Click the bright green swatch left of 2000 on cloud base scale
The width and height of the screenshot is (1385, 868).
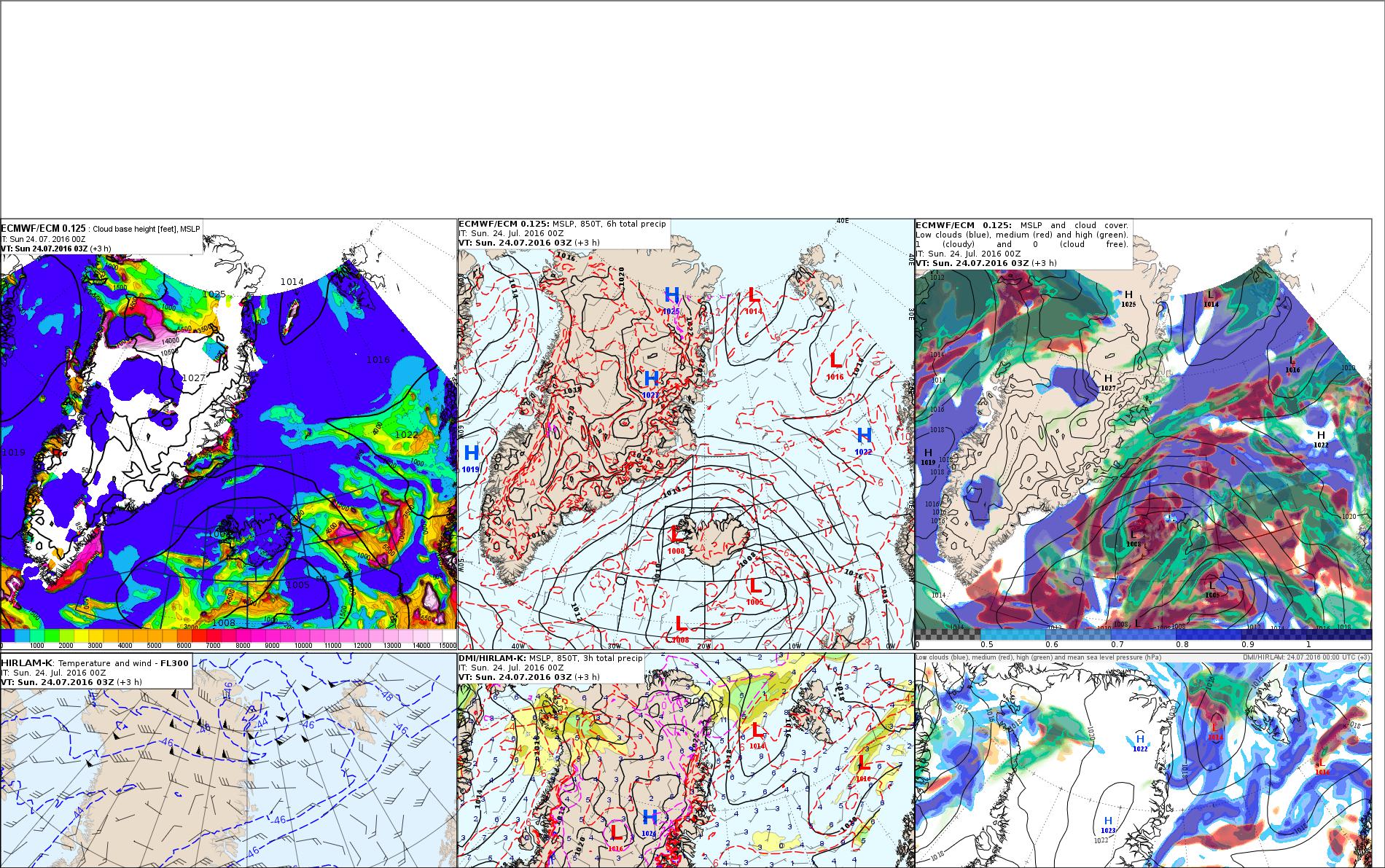(51, 636)
